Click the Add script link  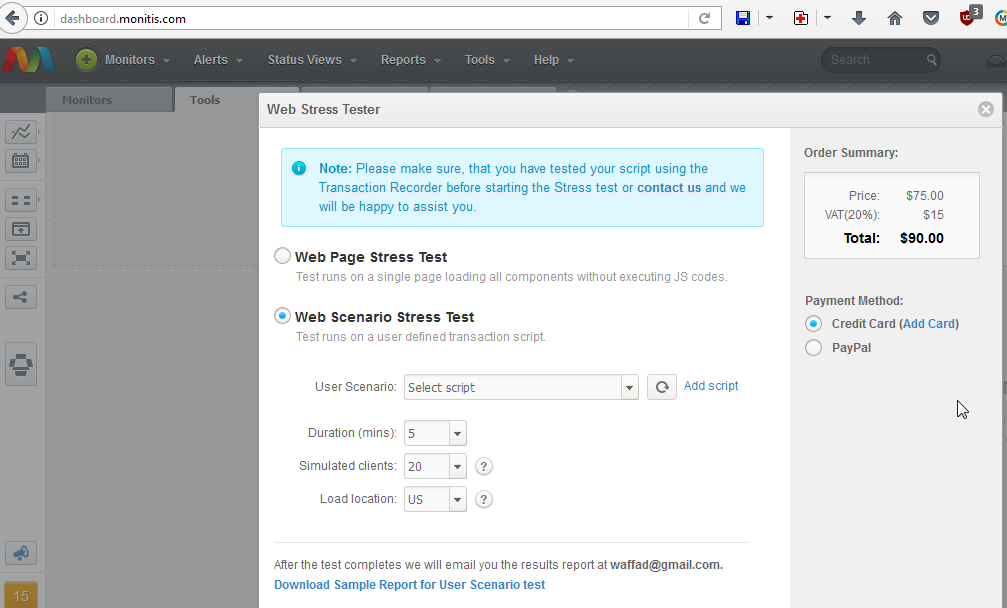[x=711, y=386]
